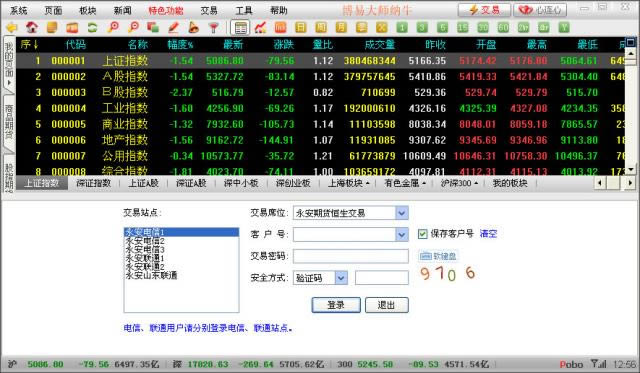Click the house home icon in toolbar
This screenshot has width=640, height=373.
click(x=32, y=27)
